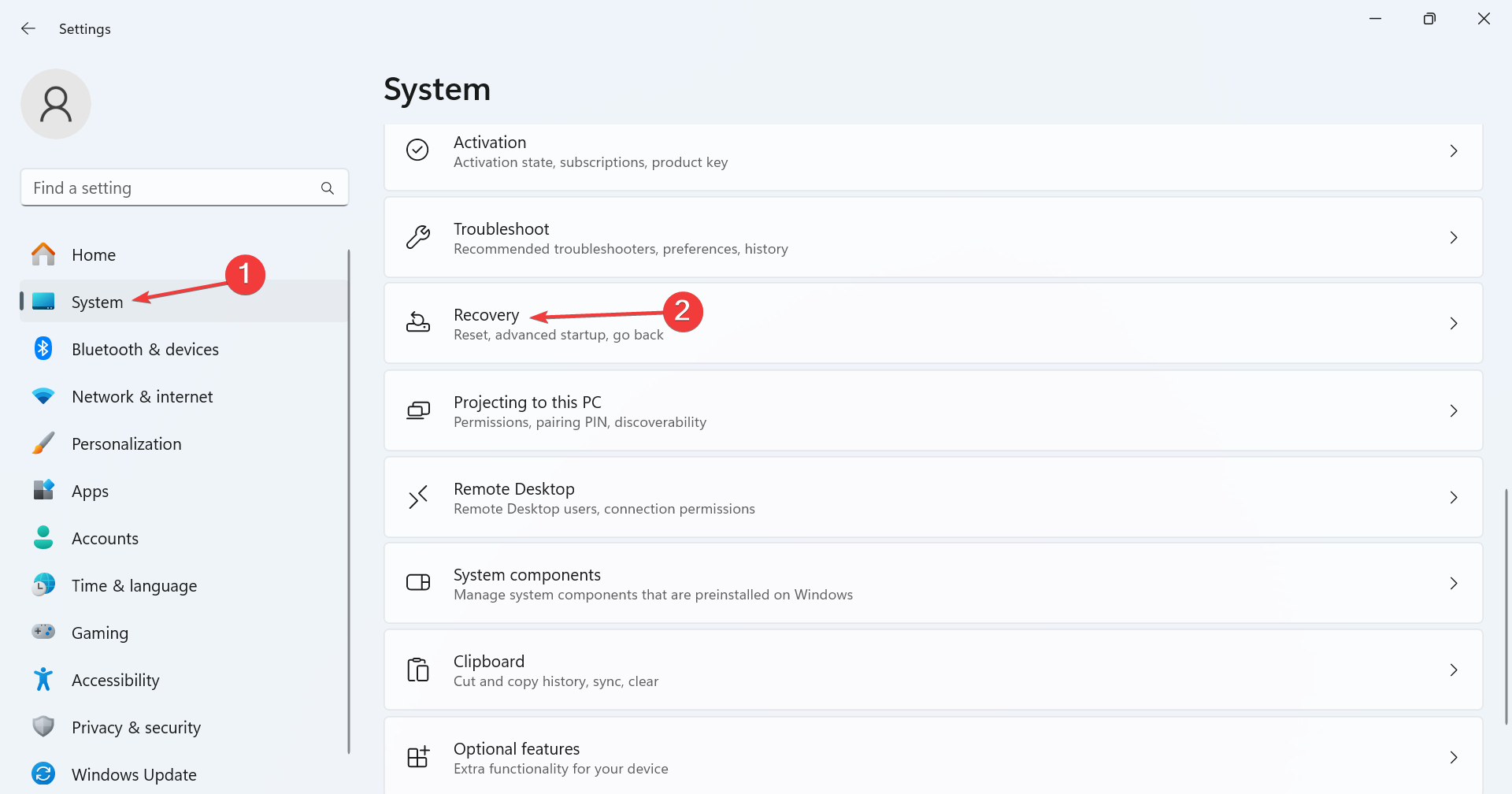The image size is (1512, 794).
Task: Click the Projecting to this PC icon
Action: [x=417, y=410]
